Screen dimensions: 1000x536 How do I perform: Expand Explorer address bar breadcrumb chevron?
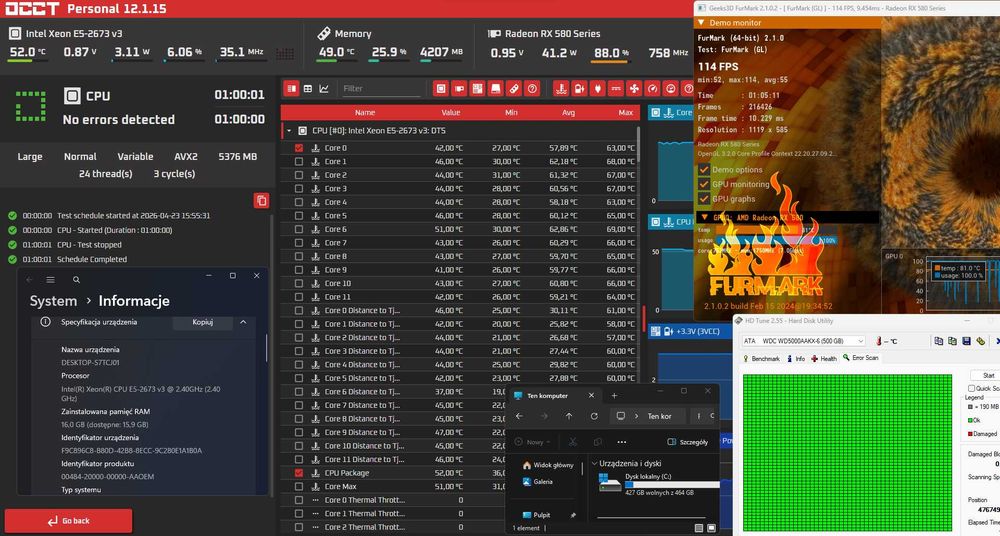point(636,416)
